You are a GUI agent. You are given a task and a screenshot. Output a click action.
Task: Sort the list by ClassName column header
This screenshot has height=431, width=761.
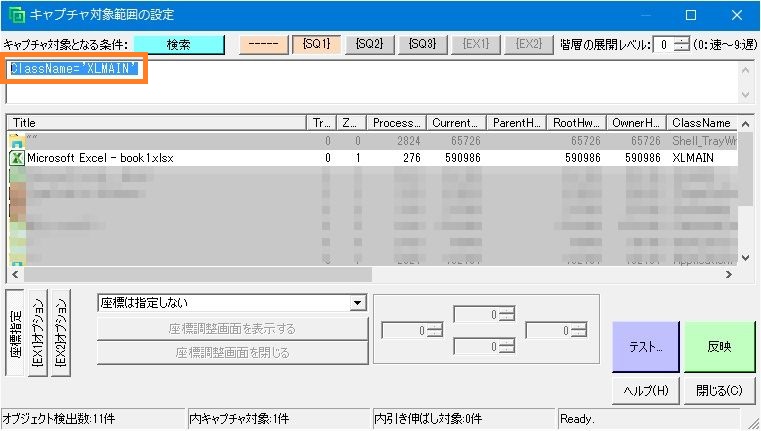pyautogui.click(x=700, y=123)
